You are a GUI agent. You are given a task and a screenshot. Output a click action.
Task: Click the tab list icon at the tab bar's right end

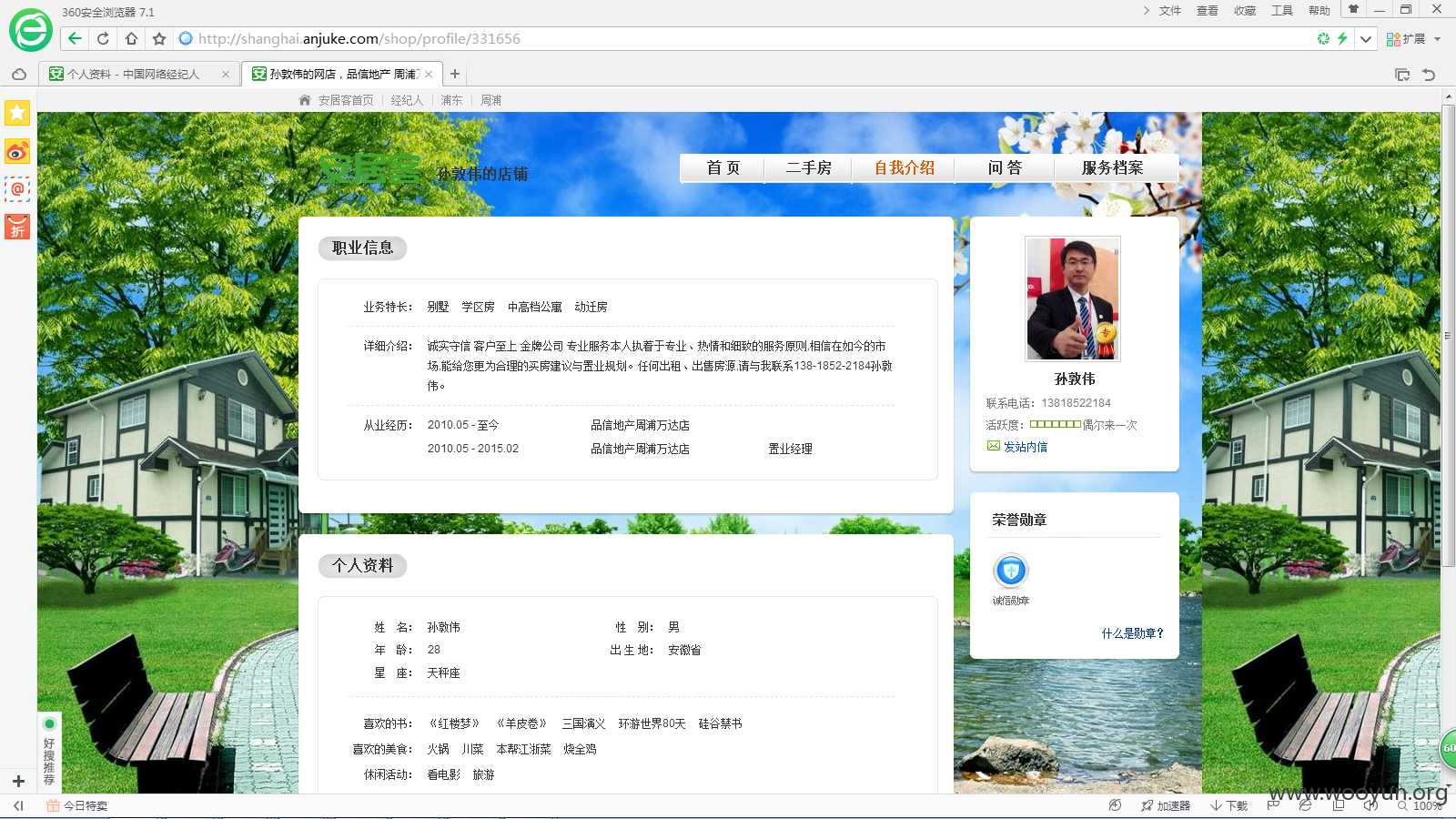[1402, 75]
